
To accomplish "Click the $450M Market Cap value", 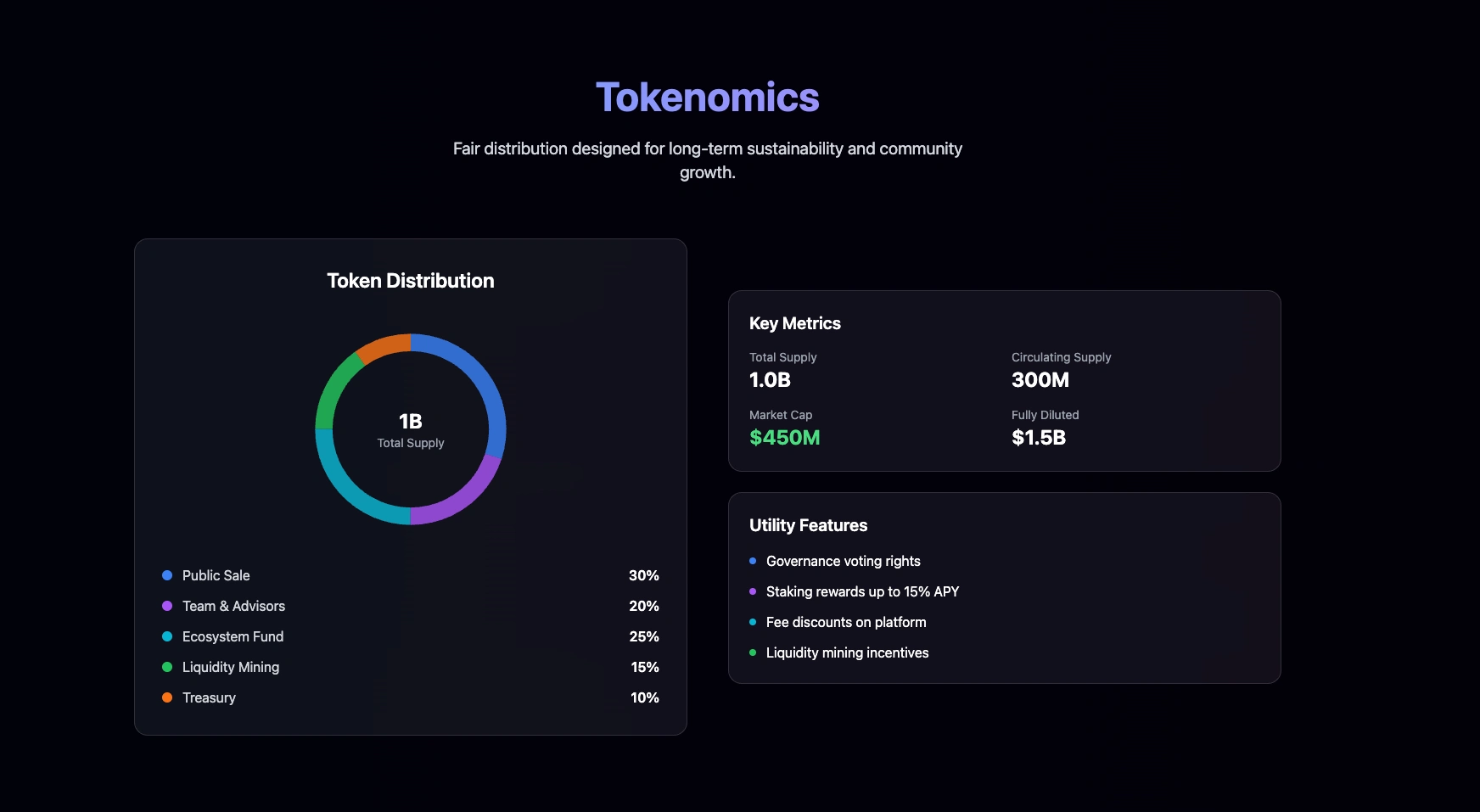I will pyautogui.click(x=784, y=438).
